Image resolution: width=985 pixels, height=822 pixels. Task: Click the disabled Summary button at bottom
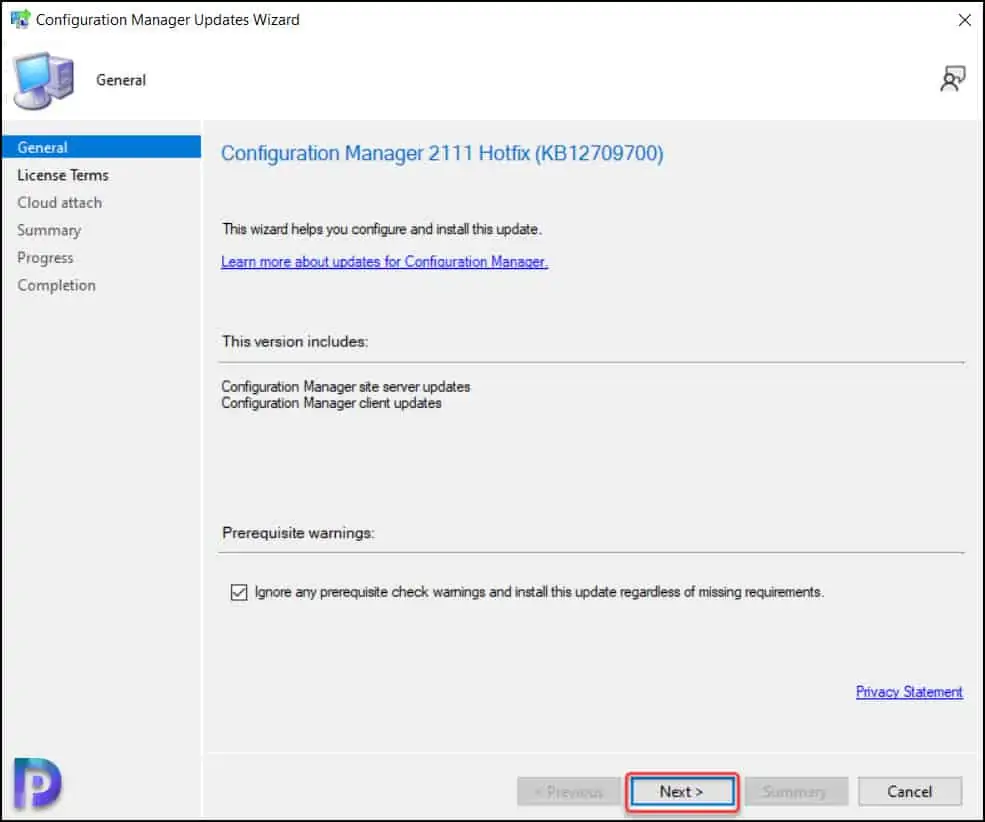coord(796,791)
